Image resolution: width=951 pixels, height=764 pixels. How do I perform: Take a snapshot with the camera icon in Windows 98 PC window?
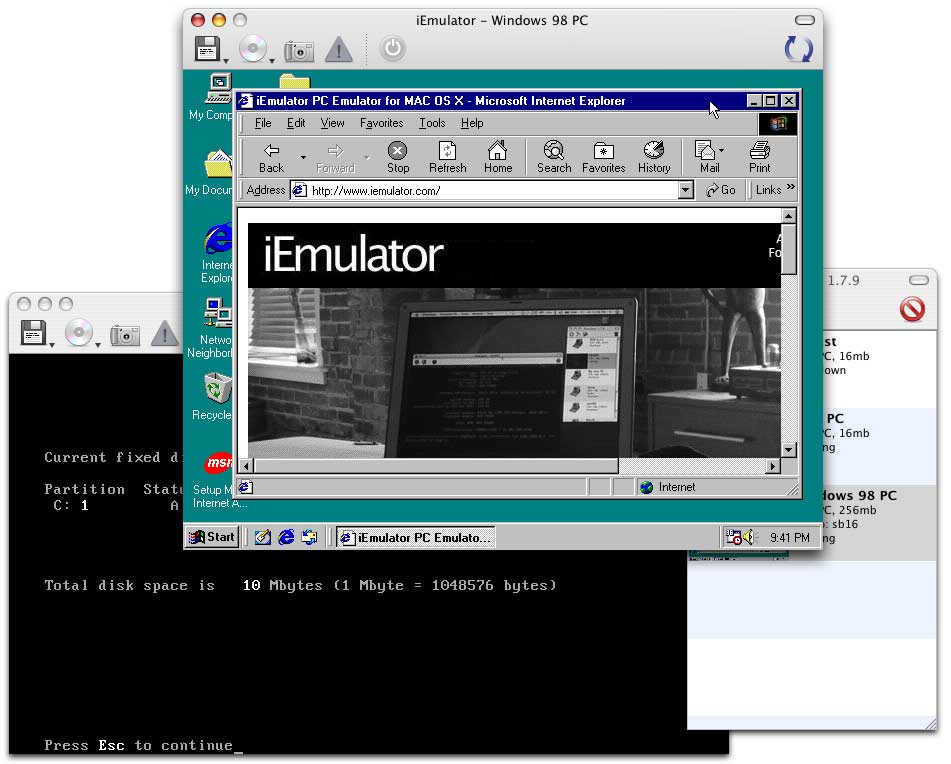(x=298, y=51)
